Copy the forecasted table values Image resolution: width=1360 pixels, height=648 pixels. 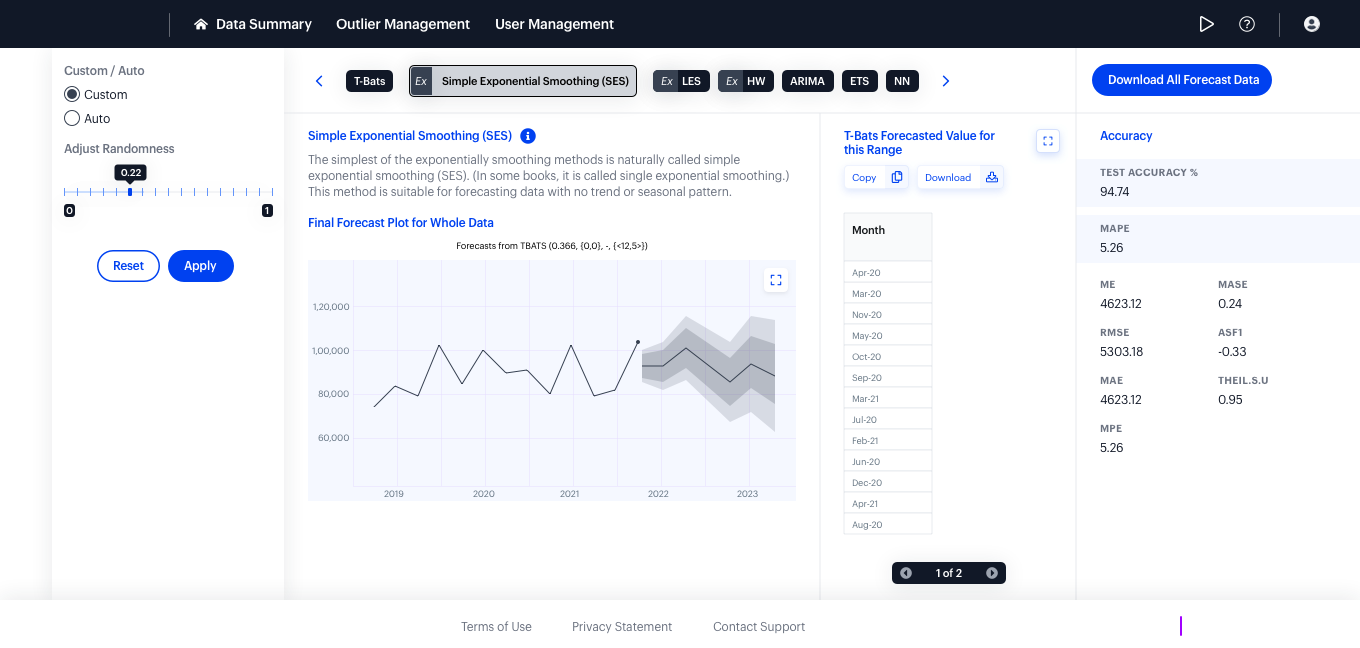[x=877, y=178]
